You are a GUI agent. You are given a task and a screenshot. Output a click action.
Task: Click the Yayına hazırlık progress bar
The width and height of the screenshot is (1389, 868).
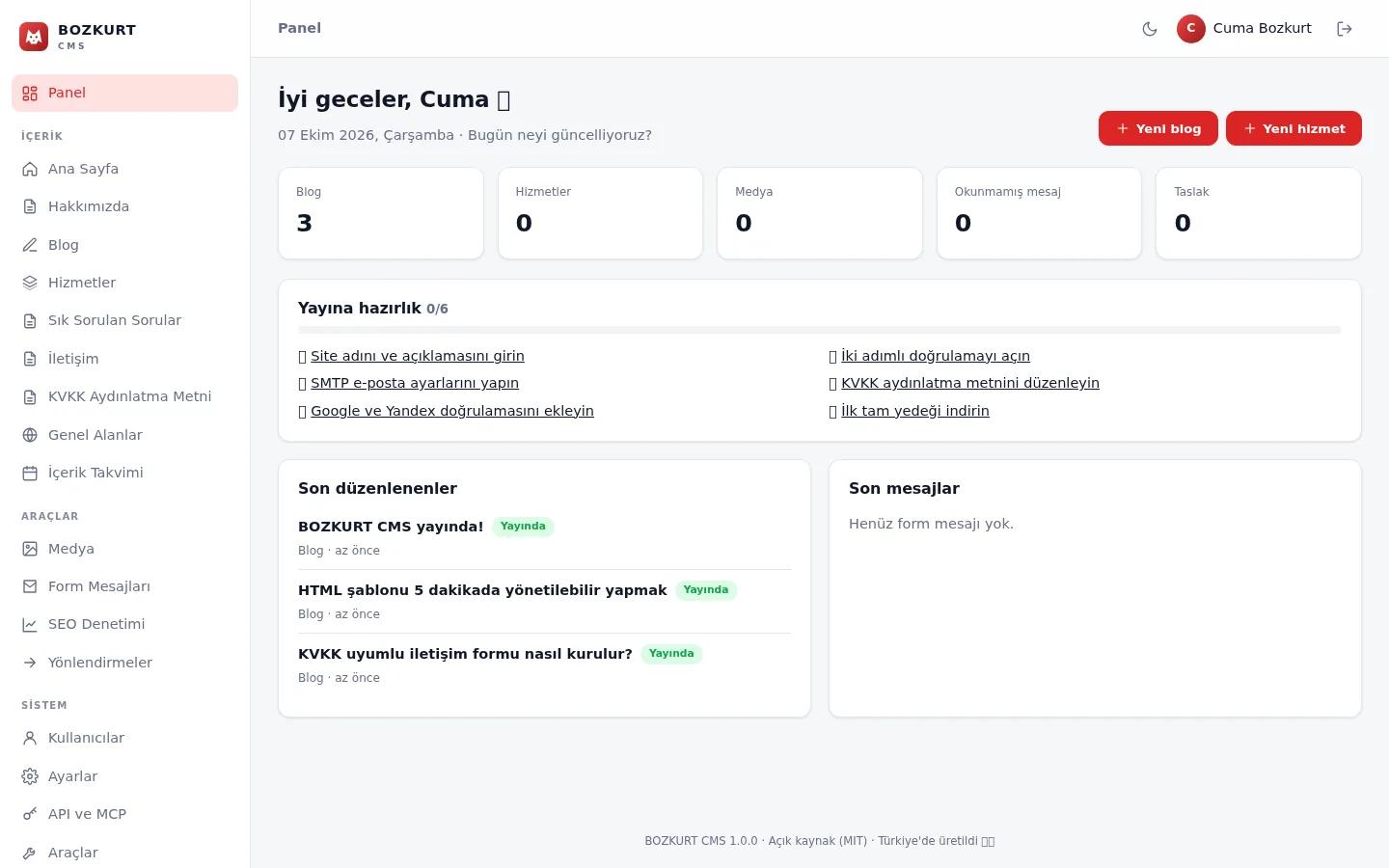(x=820, y=330)
